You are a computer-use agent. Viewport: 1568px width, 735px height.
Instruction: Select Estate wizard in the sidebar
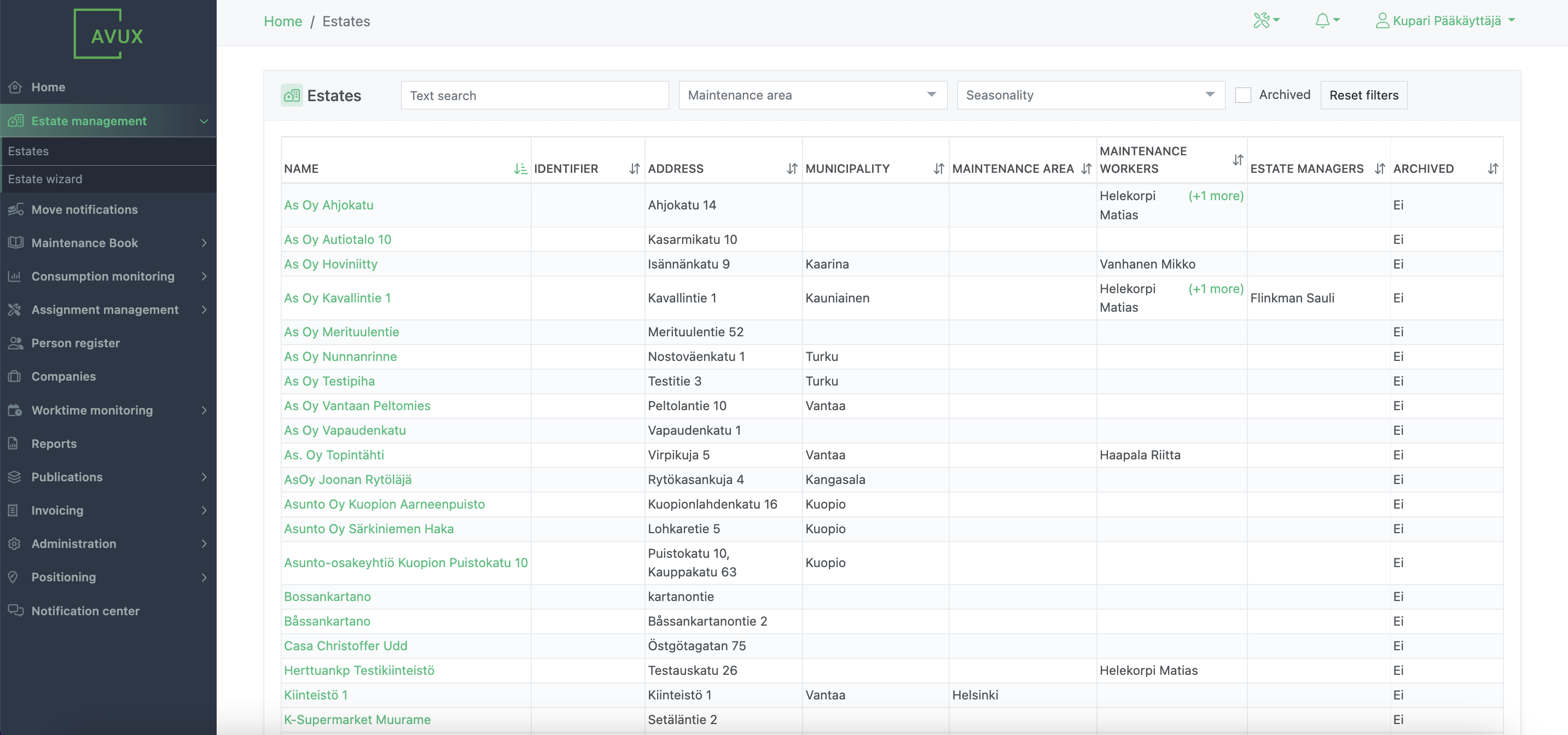pyautogui.click(x=45, y=179)
